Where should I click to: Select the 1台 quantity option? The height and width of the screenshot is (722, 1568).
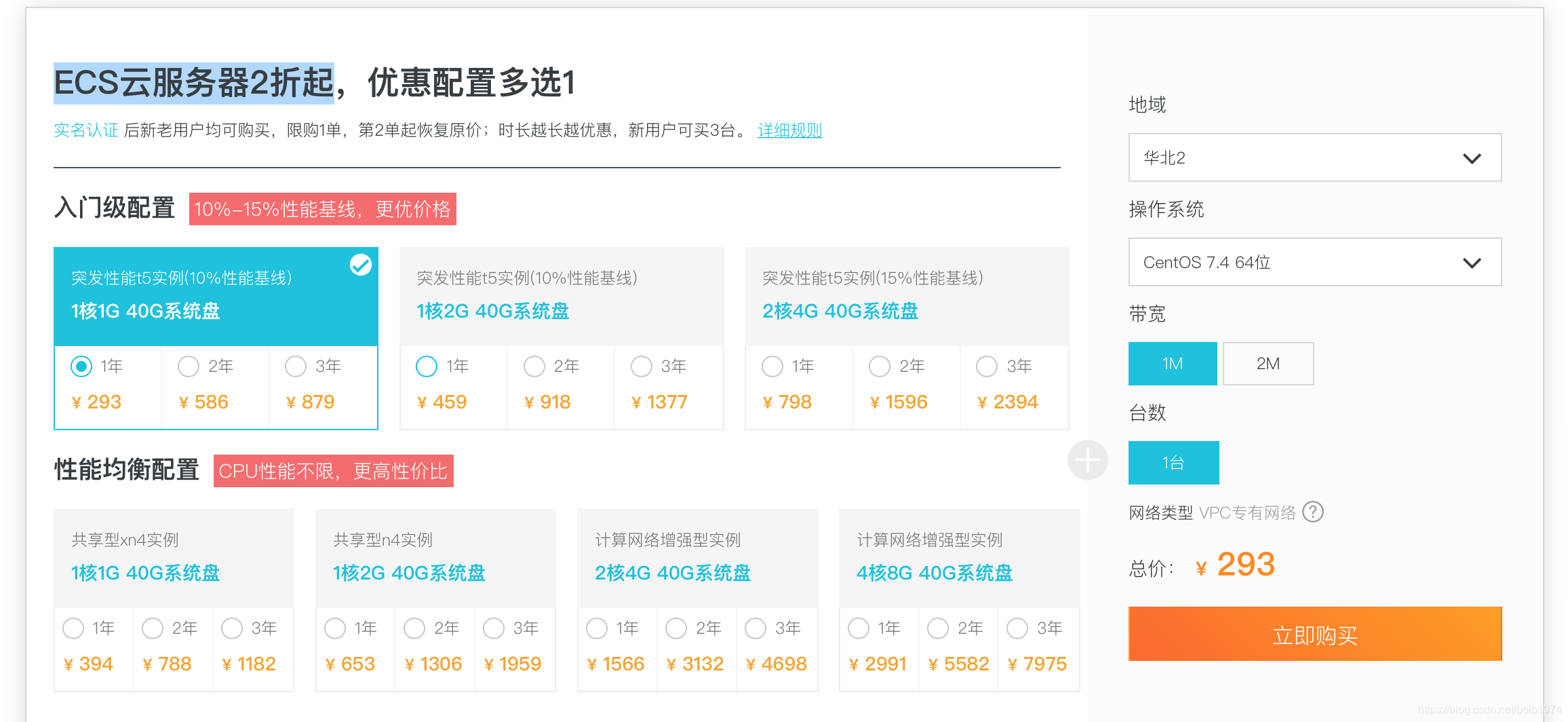1173,463
